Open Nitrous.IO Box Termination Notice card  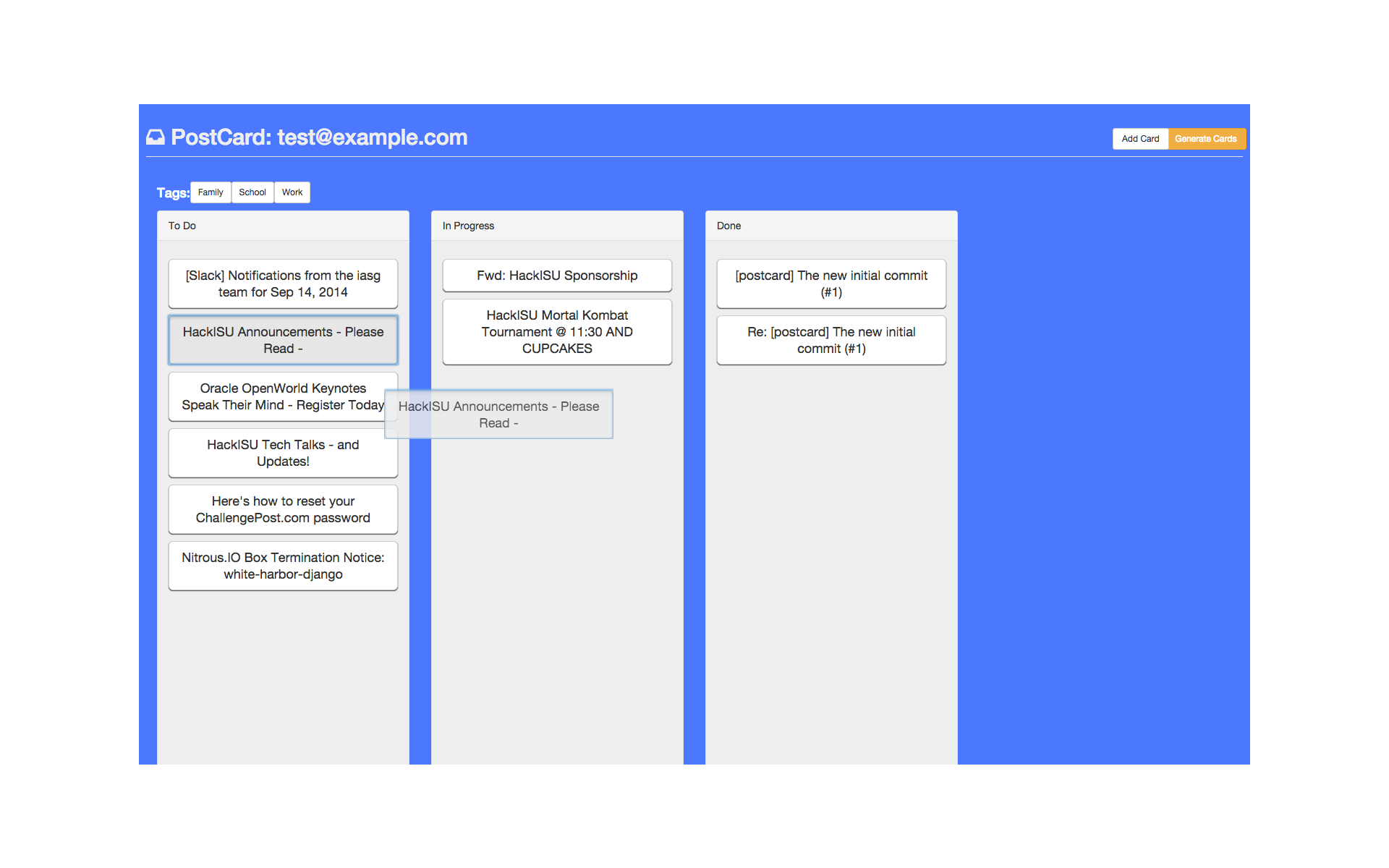coord(283,566)
